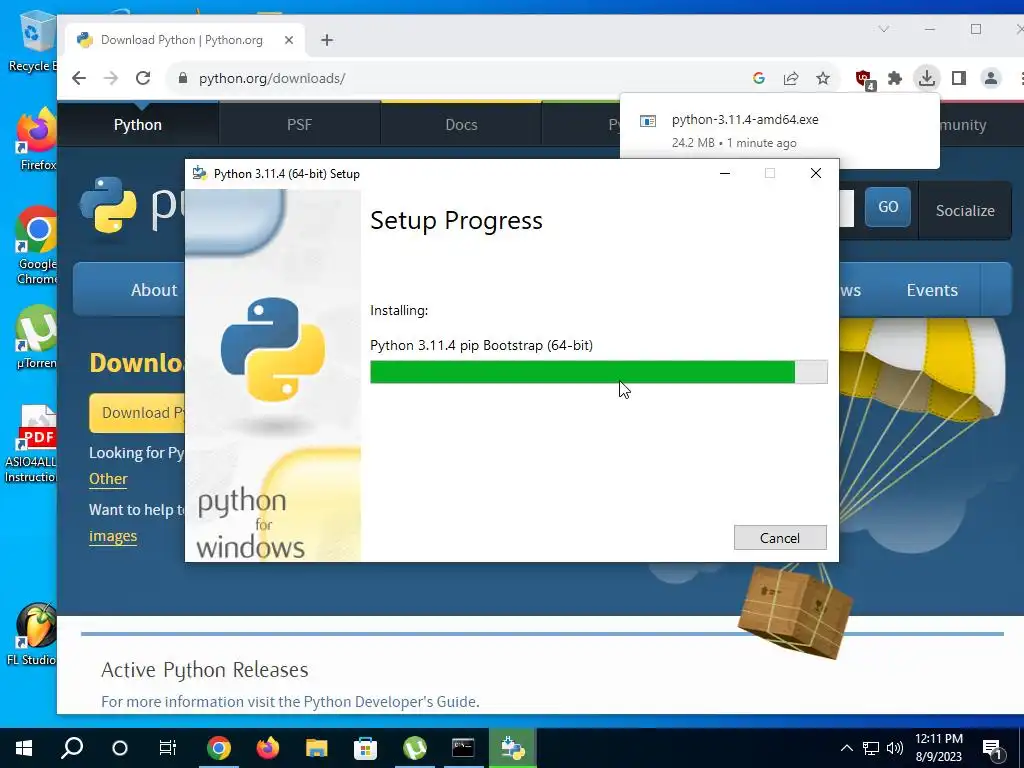Cancel the Python setup installation

780,537
